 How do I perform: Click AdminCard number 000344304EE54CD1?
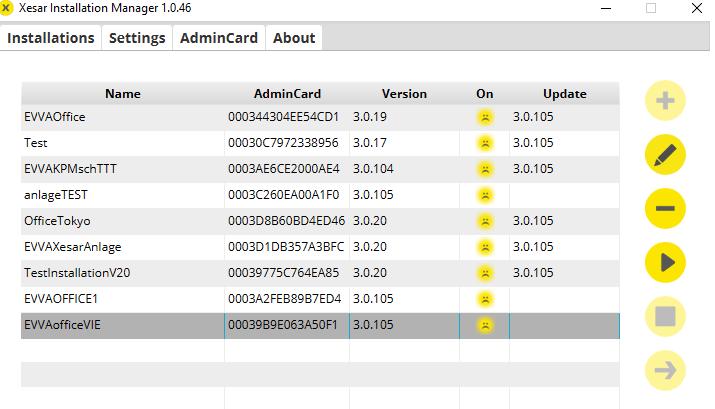(284, 117)
